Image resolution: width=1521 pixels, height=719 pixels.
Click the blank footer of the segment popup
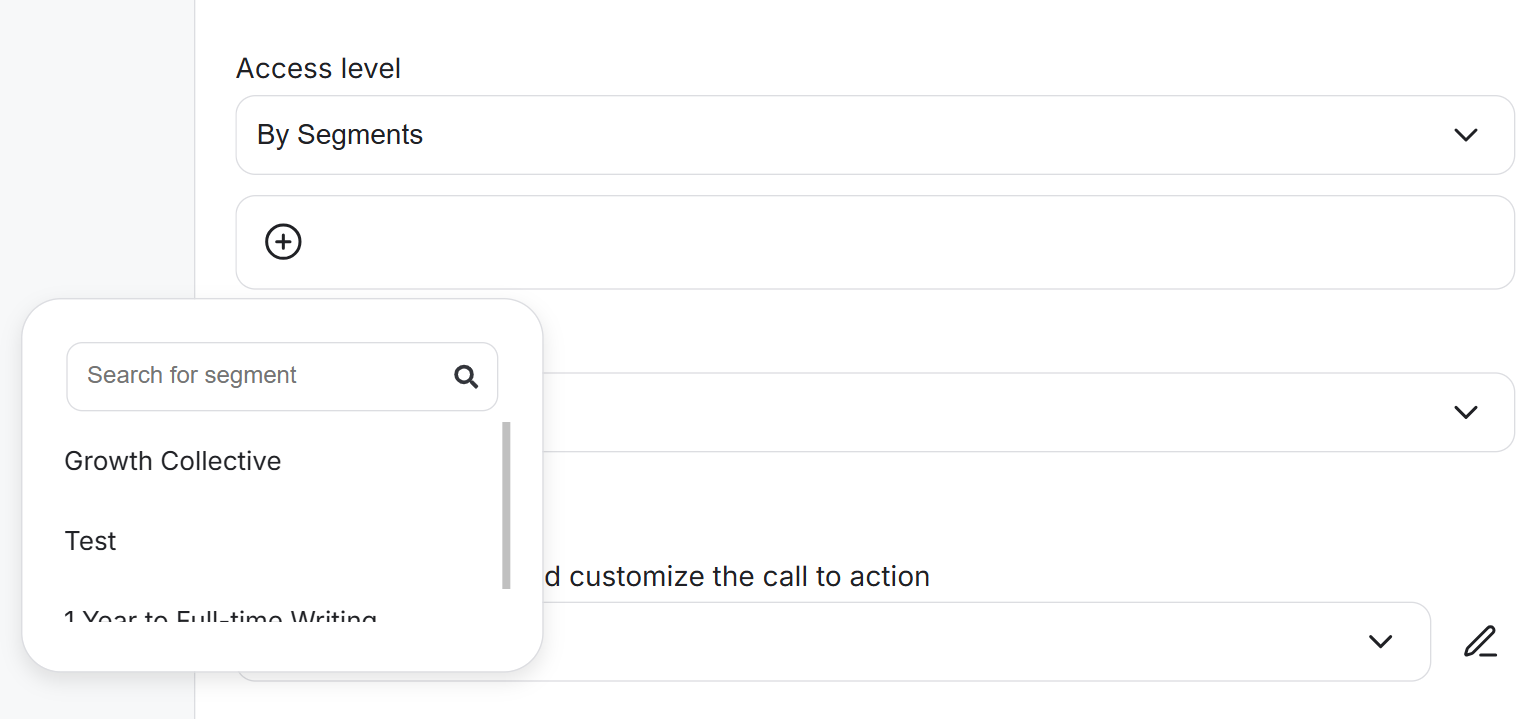click(282, 646)
